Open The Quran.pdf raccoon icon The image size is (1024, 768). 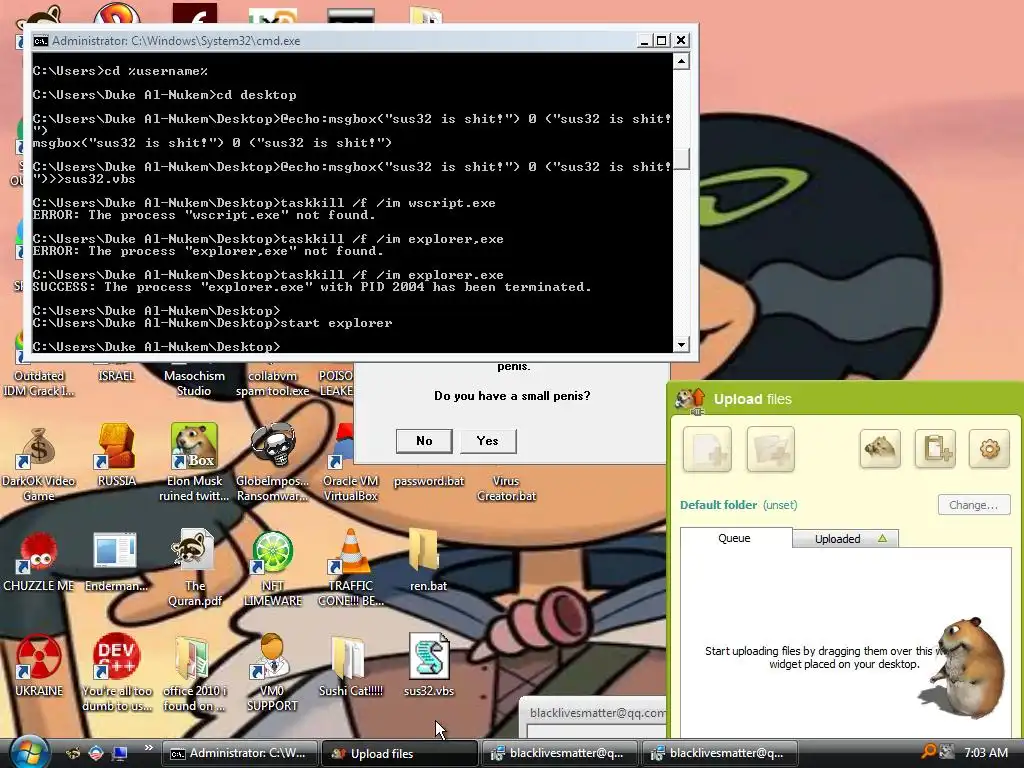tap(193, 551)
